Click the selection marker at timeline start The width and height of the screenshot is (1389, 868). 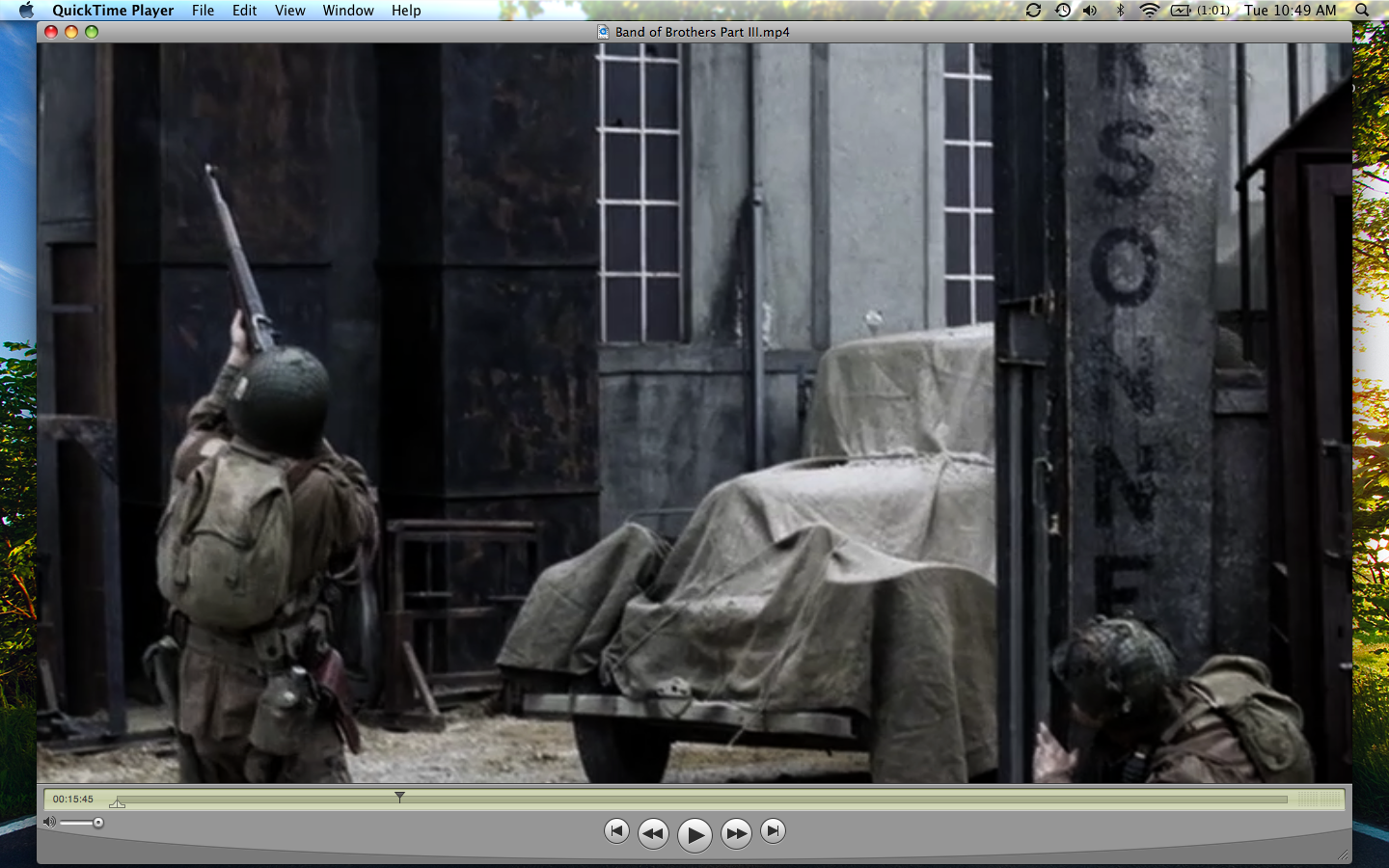coord(117,802)
